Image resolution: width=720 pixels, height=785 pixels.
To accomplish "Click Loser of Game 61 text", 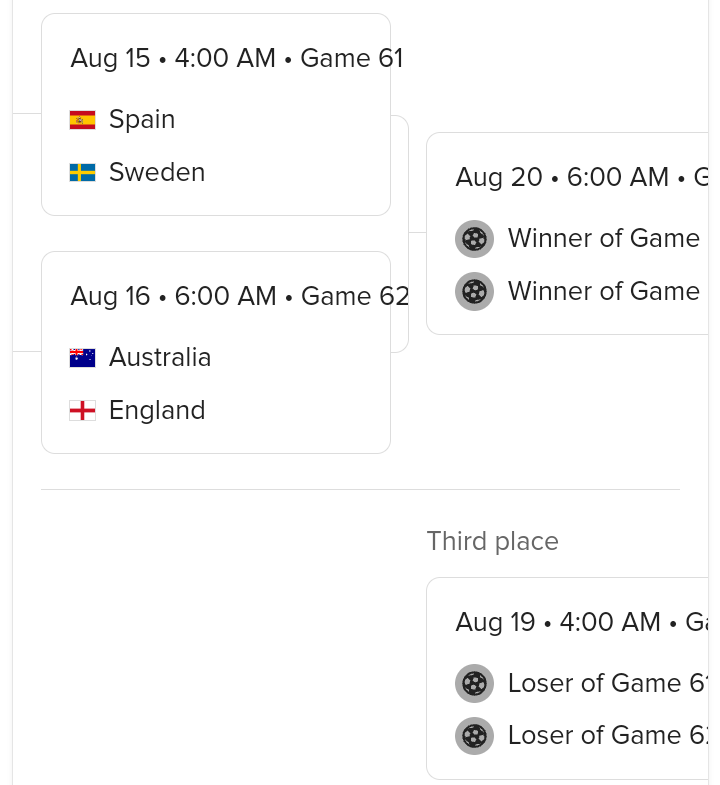I will [x=608, y=683].
